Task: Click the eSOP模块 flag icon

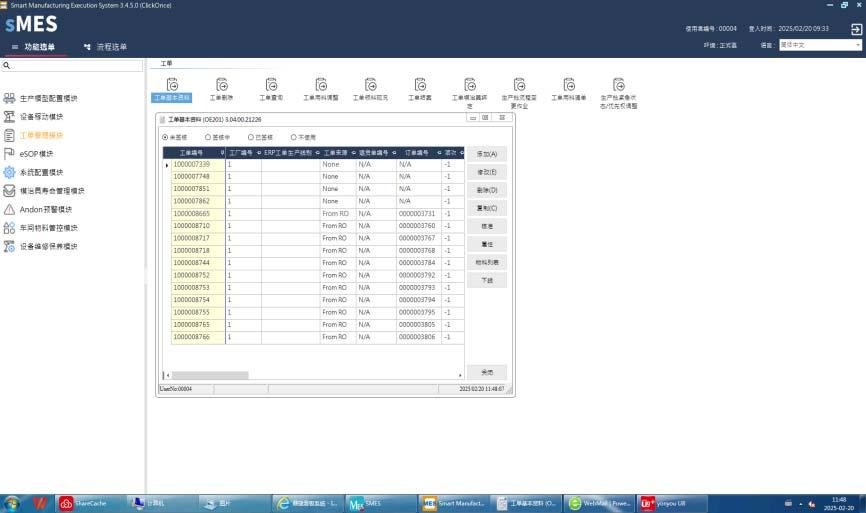Action: pos(9,153)
